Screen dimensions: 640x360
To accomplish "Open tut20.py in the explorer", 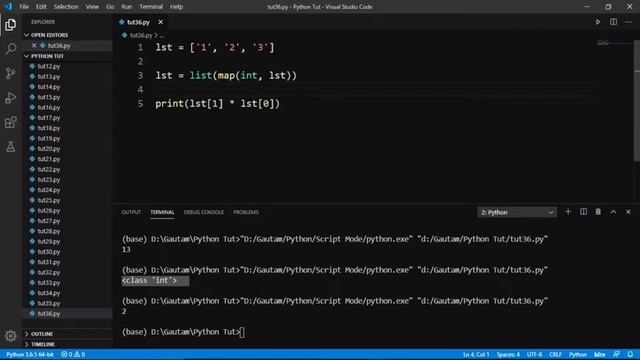I will click(x=49, y=149).
